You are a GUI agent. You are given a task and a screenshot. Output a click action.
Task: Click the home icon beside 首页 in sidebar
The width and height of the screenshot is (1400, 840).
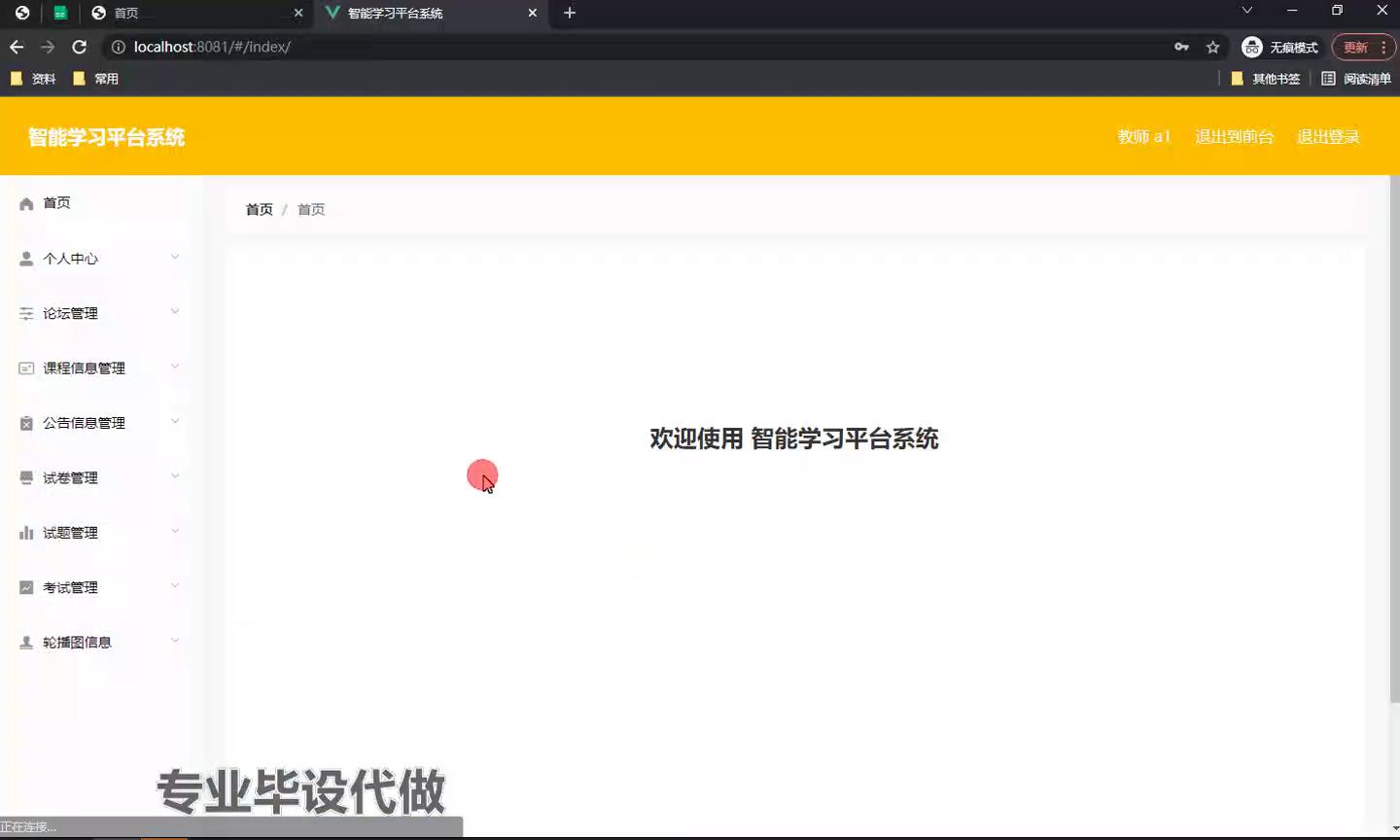[x=26, y=204]
